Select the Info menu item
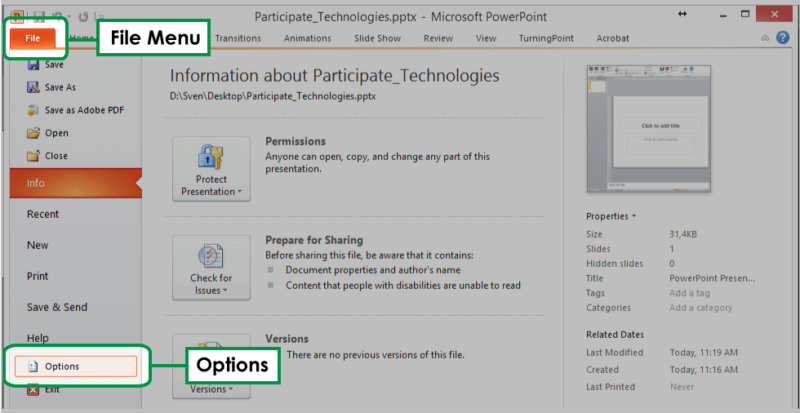The width and height of the screenshot is (800, 413). (x=76, y=183)
